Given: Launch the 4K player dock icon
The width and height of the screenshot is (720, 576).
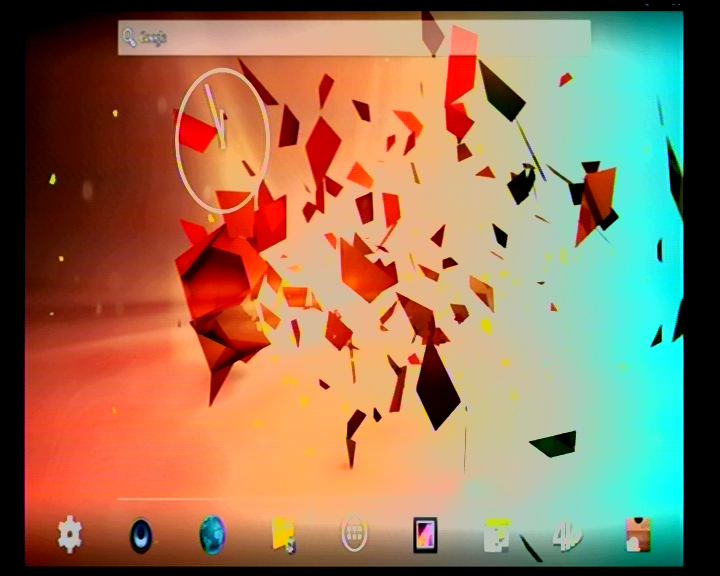Looking at the screenshot, I should pyautogui.click(x=567, y=535).
